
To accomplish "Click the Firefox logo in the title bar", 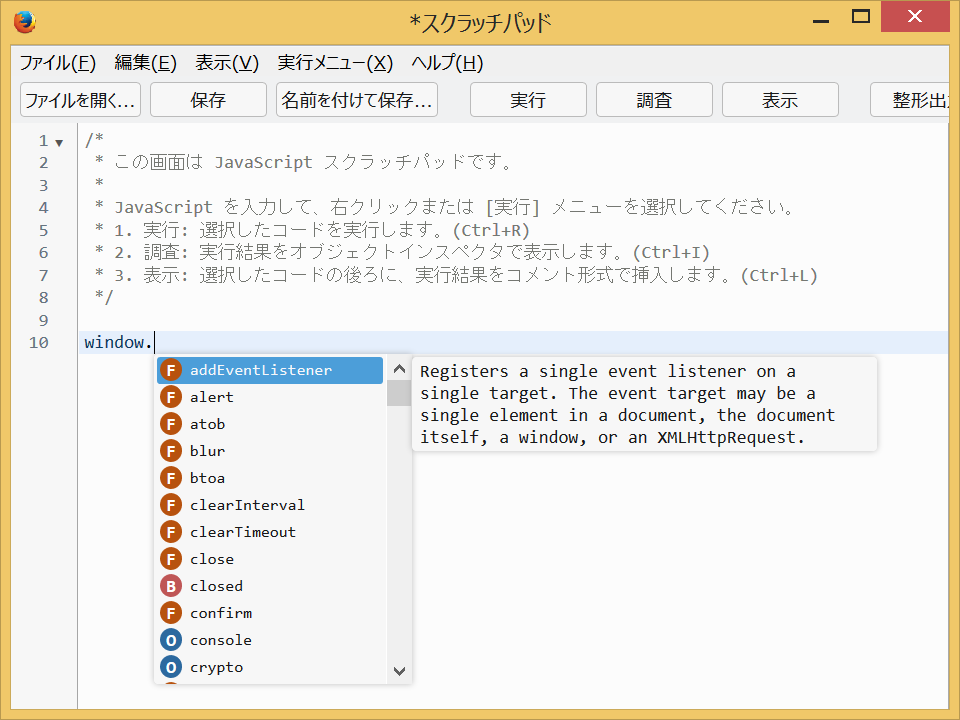I will pyautogui.click(x=25, y=22).
